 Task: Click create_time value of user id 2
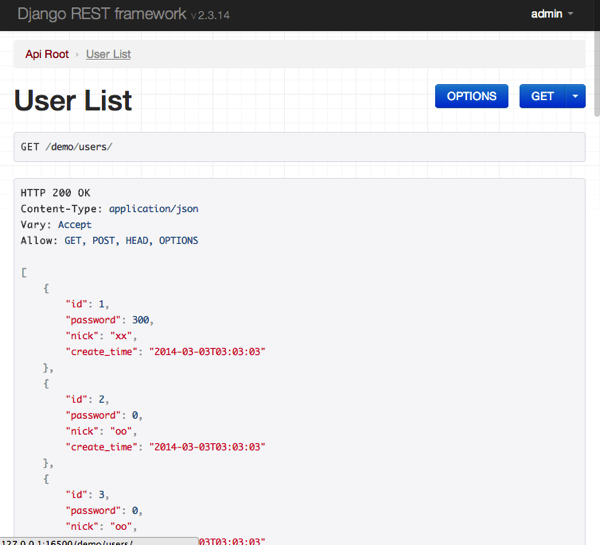pos(207,447)
